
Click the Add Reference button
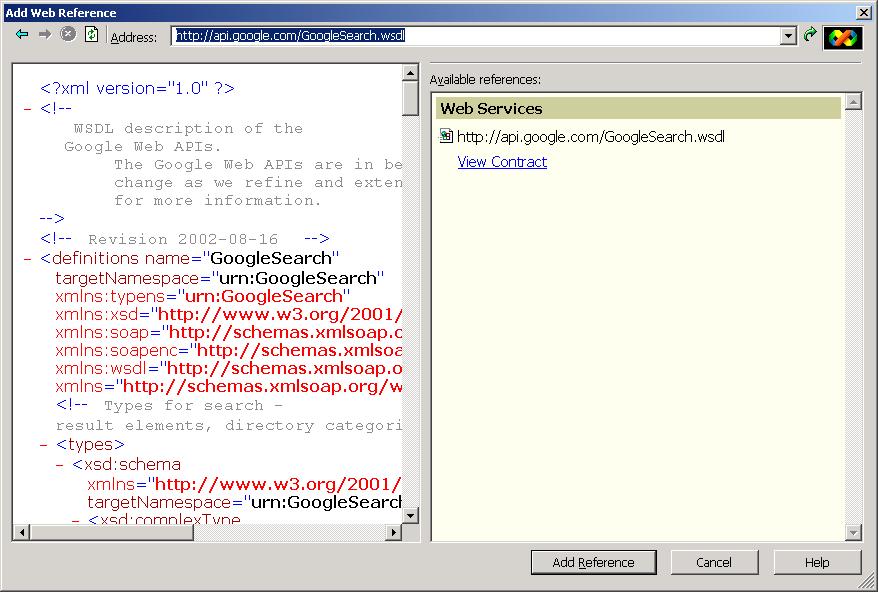(x=594, y=562)
